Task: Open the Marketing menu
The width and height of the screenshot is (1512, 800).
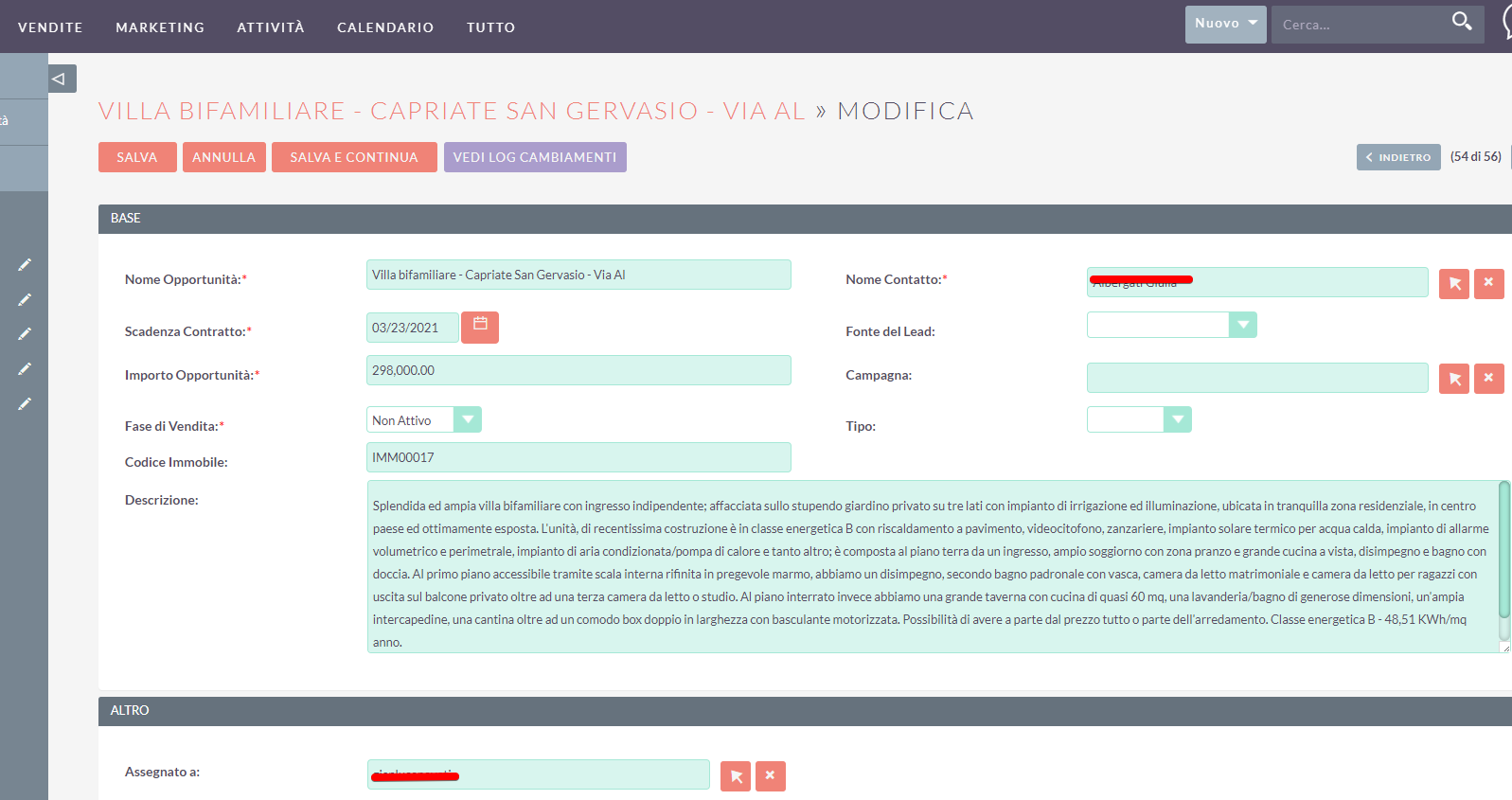Action: click(160, 27)
